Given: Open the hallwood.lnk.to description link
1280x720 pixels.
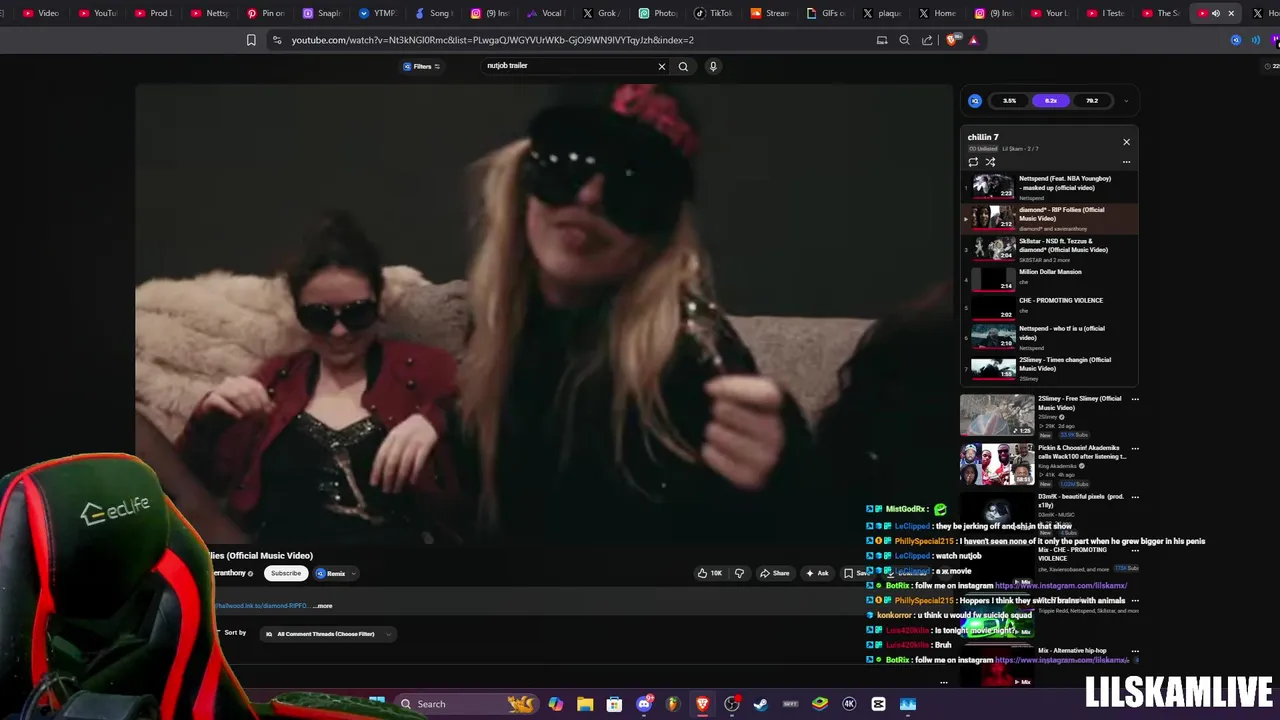Looking at the screenshot, I should point(262,606).
